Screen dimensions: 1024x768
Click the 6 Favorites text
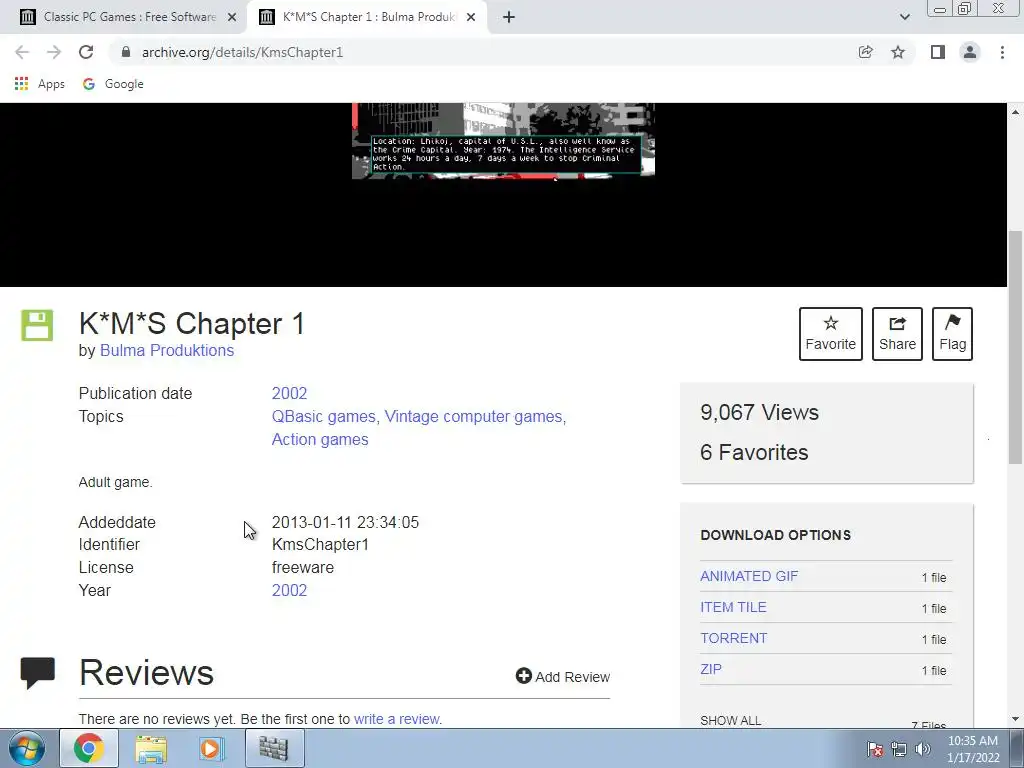[754, 452]
